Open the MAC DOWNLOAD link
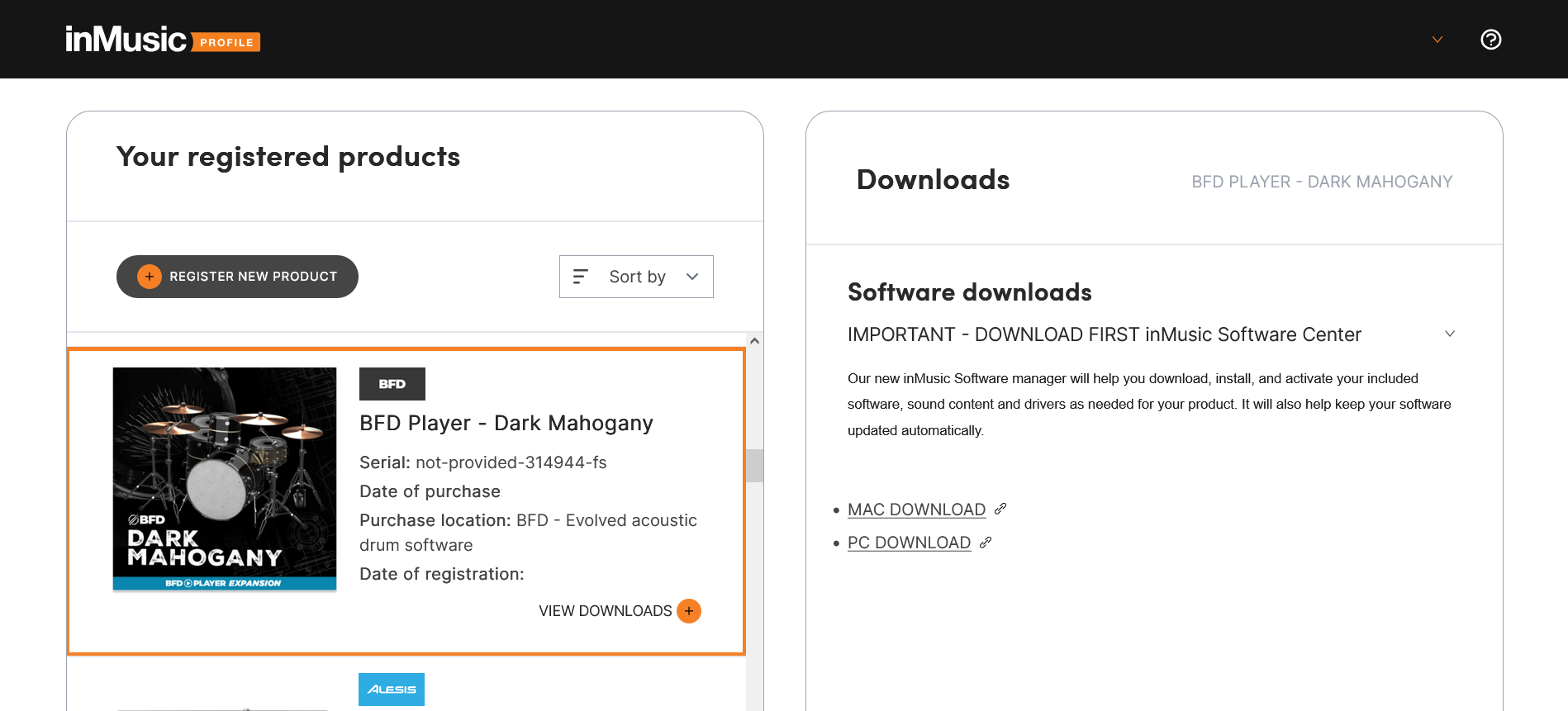 (916, 510)
